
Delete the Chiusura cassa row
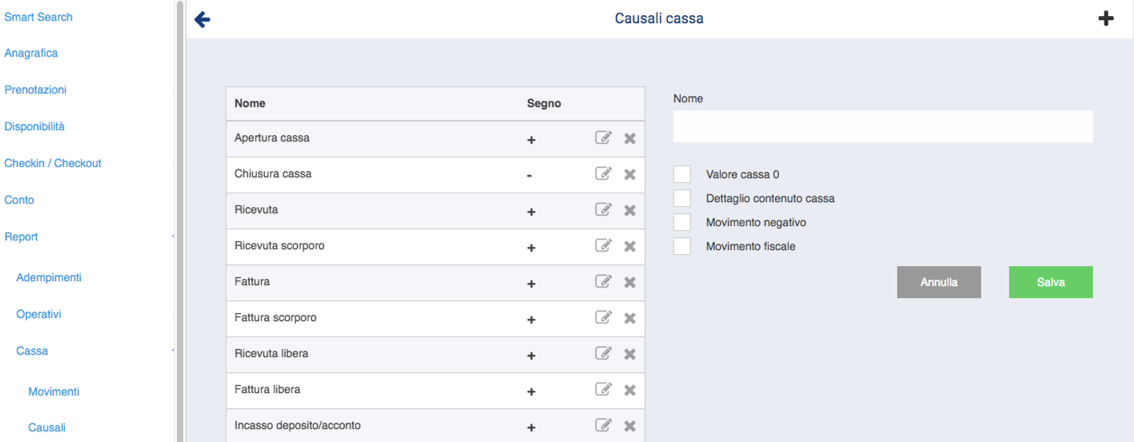coord(630,174)
